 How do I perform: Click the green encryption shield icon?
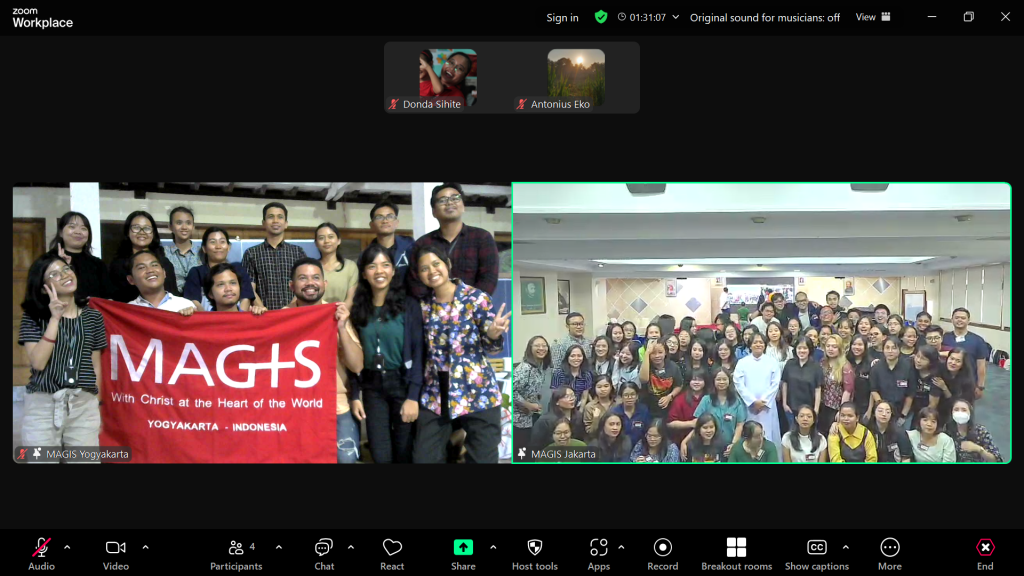[x=600, y=17]
